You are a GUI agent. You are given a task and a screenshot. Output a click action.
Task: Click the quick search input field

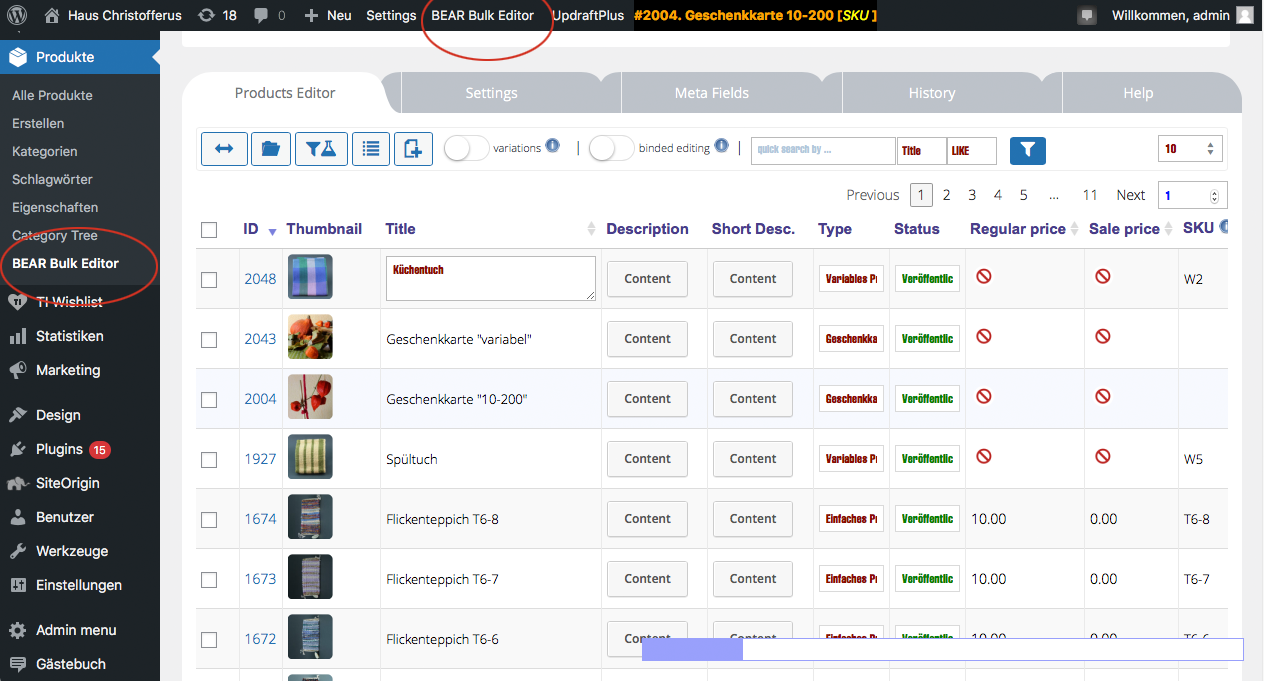pyautogui.click(x=823, y=151)
